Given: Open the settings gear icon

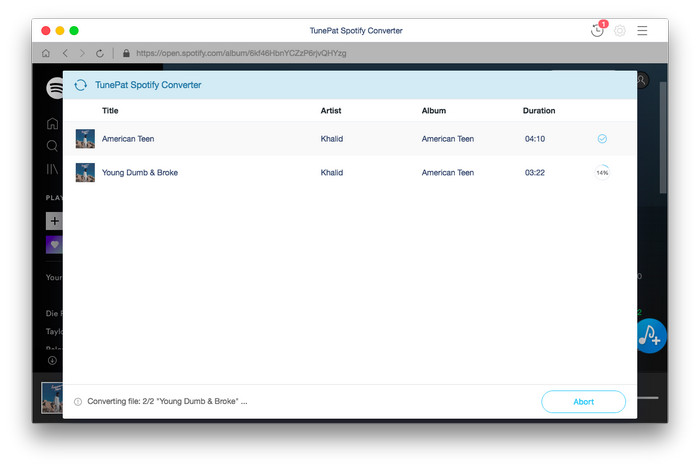Looking at the screenshot, I should click(x=620, y=30).
